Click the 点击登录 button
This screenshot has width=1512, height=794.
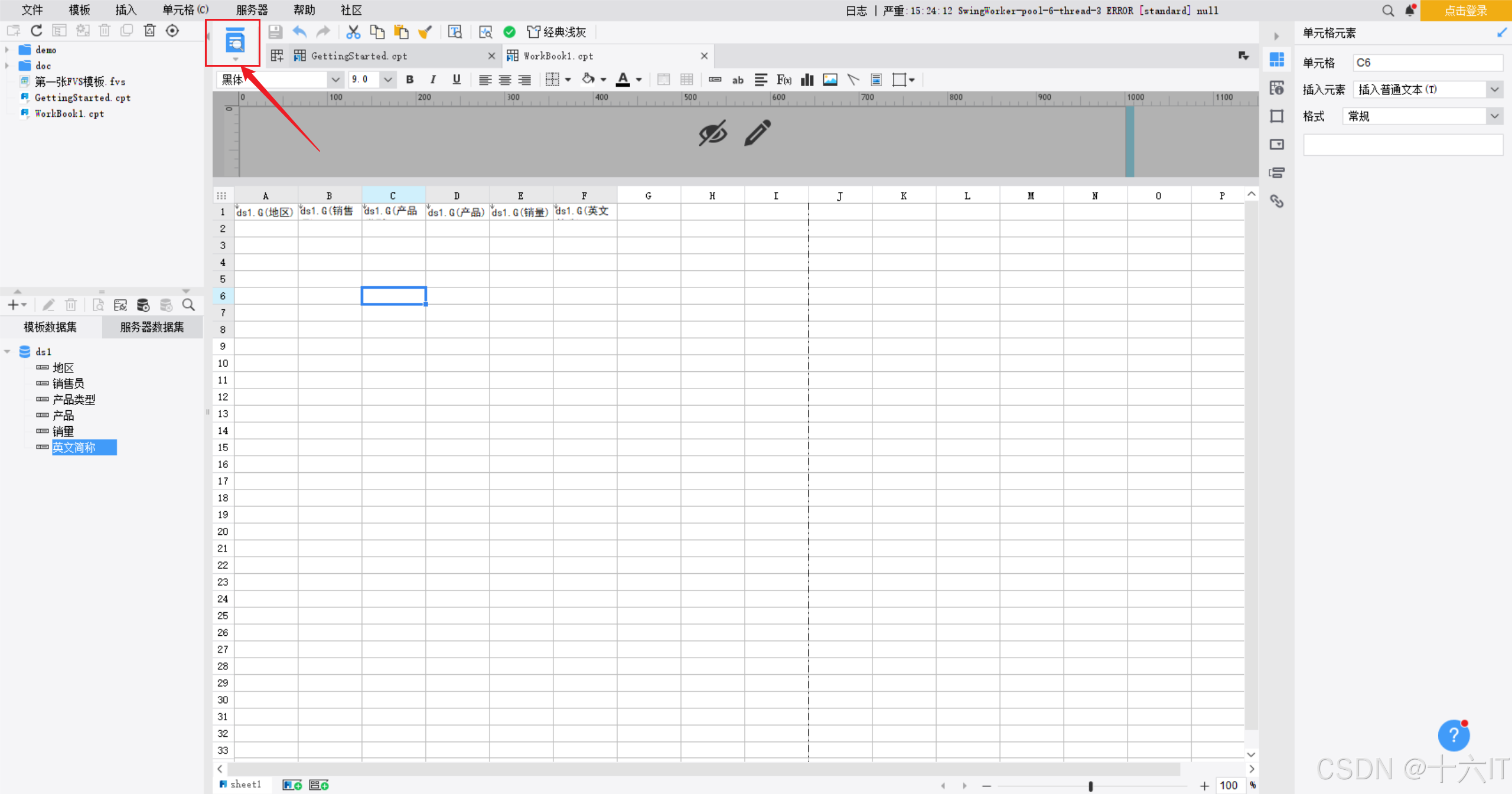(1465, 11)
